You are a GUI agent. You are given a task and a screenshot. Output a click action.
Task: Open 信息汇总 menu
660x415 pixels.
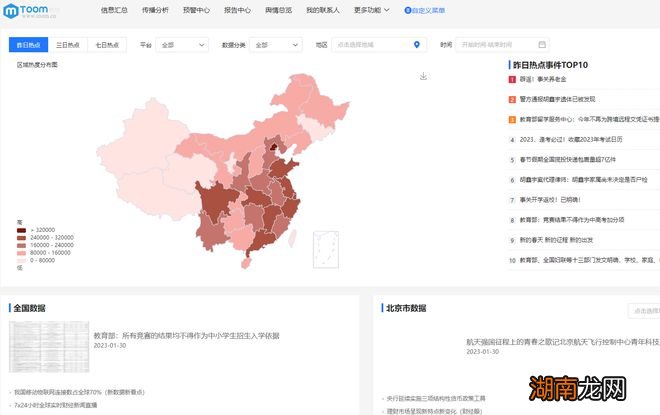click(x=114, y=10)
